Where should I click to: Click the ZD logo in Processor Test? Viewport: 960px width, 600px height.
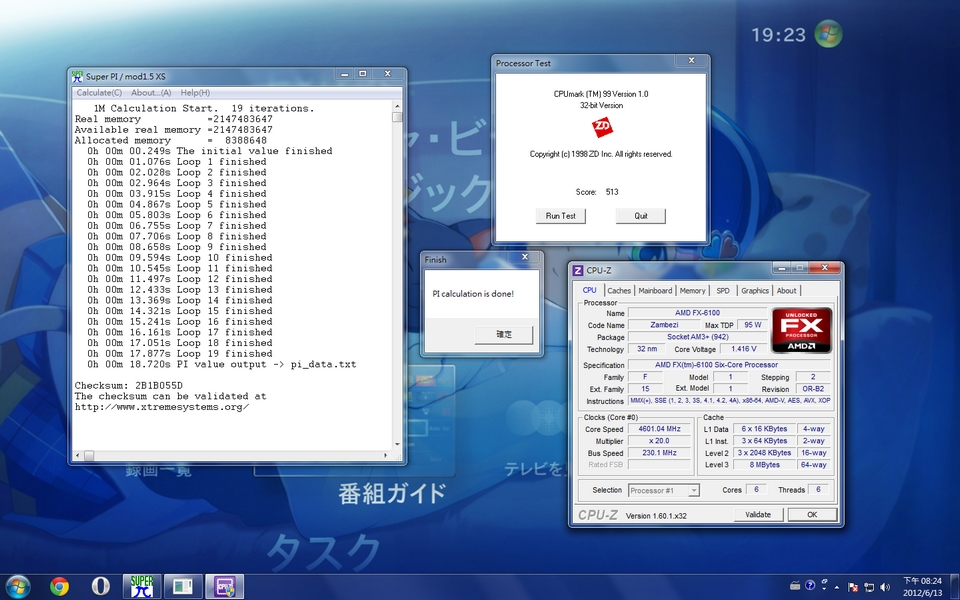[602, 127]
